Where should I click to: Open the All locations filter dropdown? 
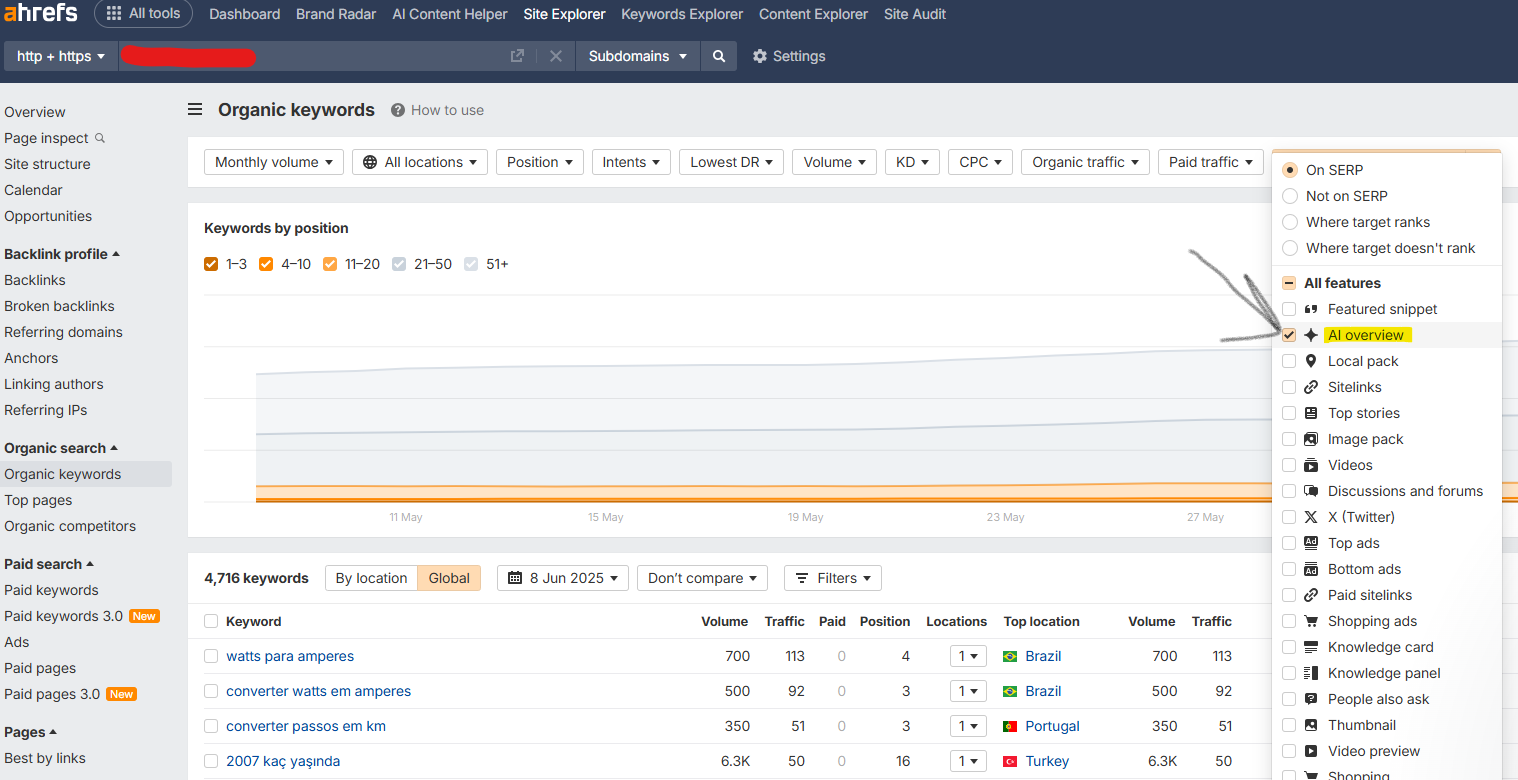tap(420, 162)
